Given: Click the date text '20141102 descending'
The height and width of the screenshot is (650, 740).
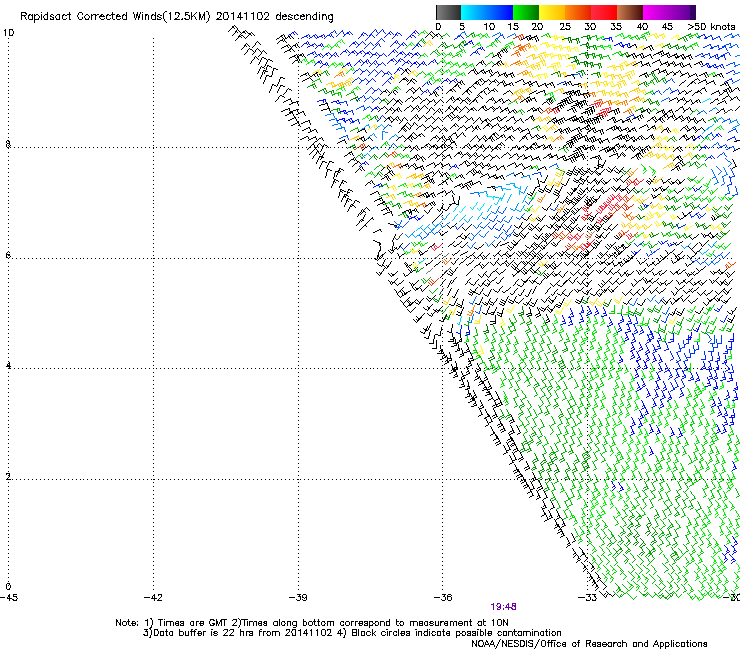Looking at the screenshot, I should [x=274, y=17].
